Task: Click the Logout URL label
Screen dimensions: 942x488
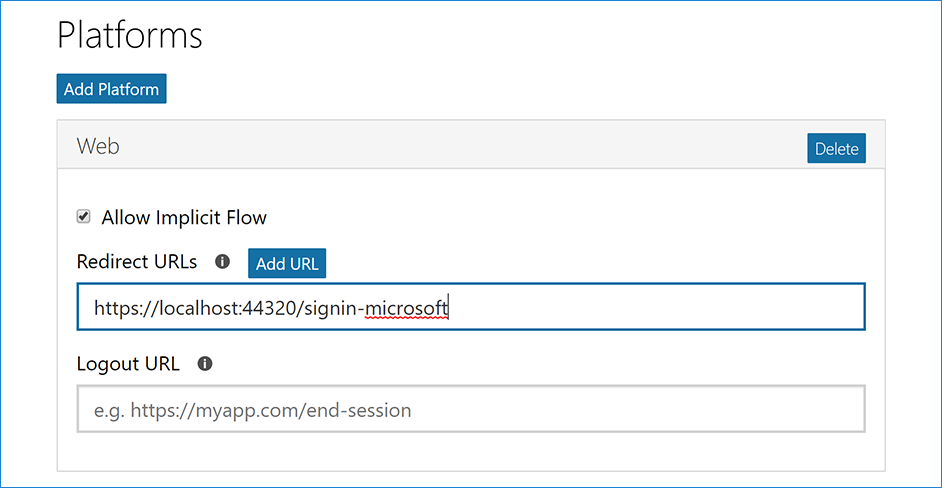Action: tap(128, 364)
